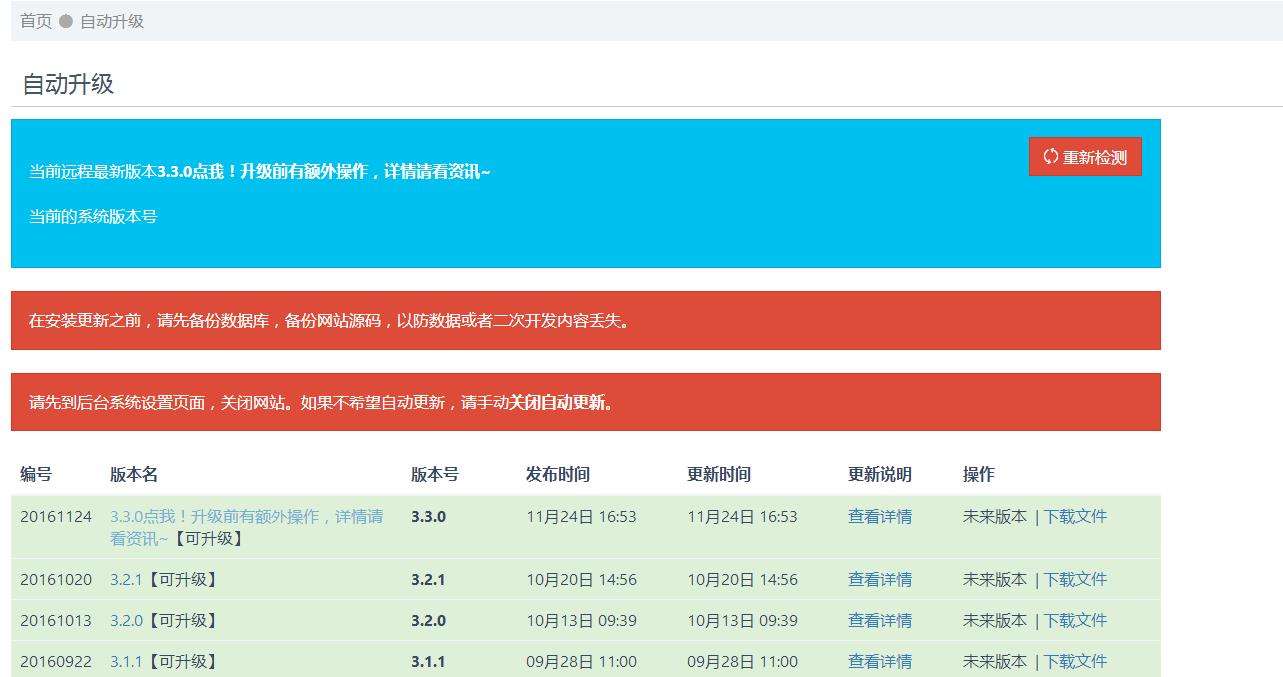Click the 重新检测 refresh button

click(1085, 157)
